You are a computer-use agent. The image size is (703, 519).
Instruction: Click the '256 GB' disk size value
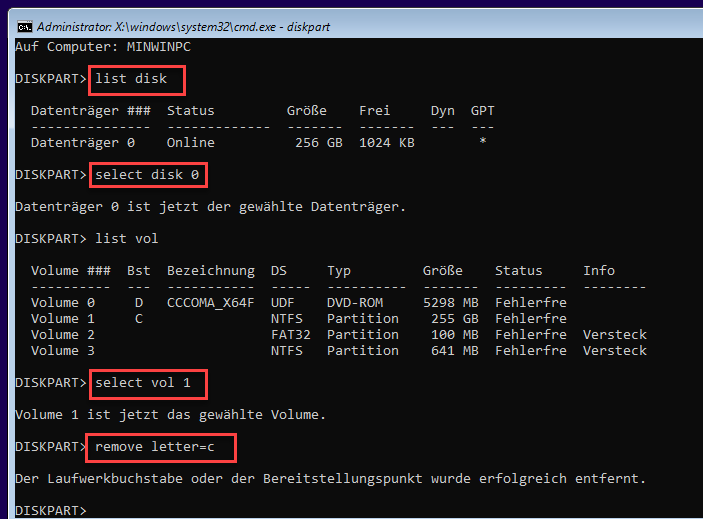(x=319, y=143)
